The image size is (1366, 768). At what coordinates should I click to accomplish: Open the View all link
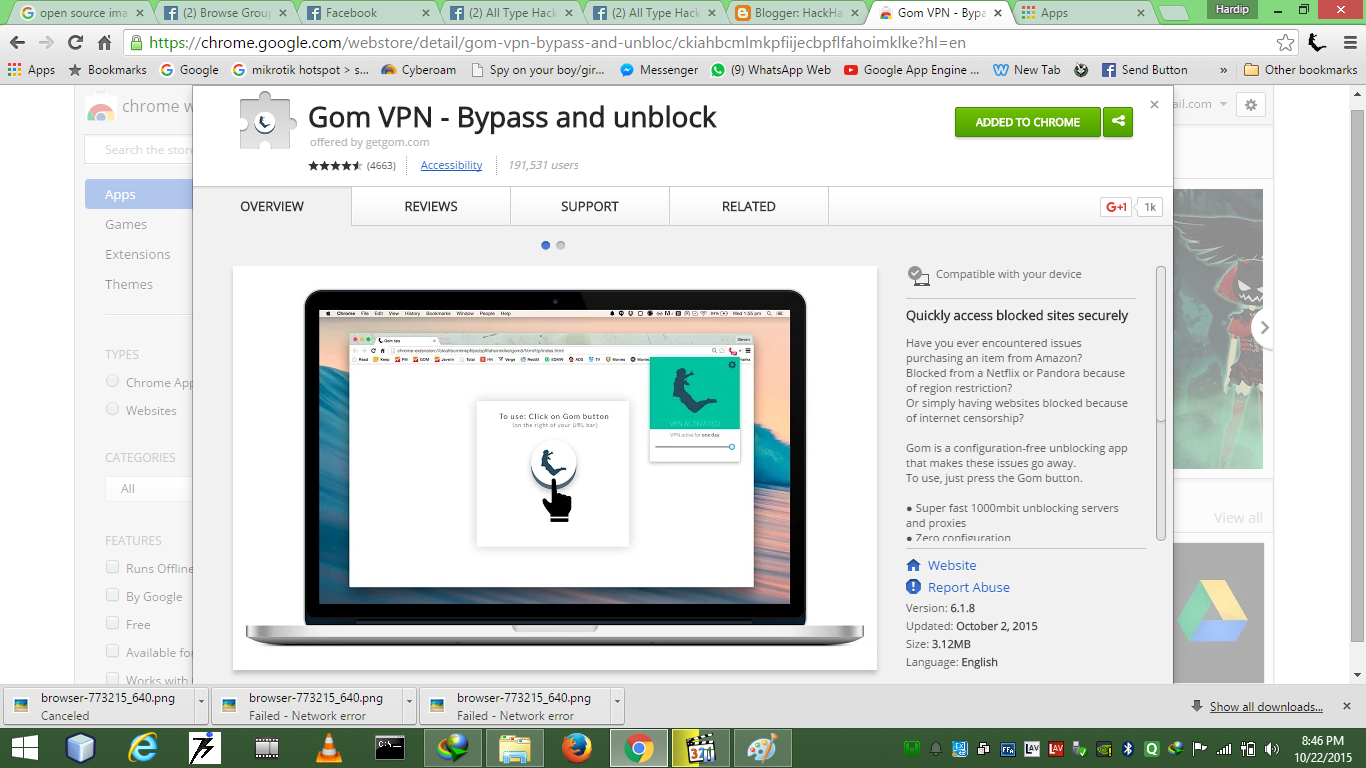point(1238,518)
